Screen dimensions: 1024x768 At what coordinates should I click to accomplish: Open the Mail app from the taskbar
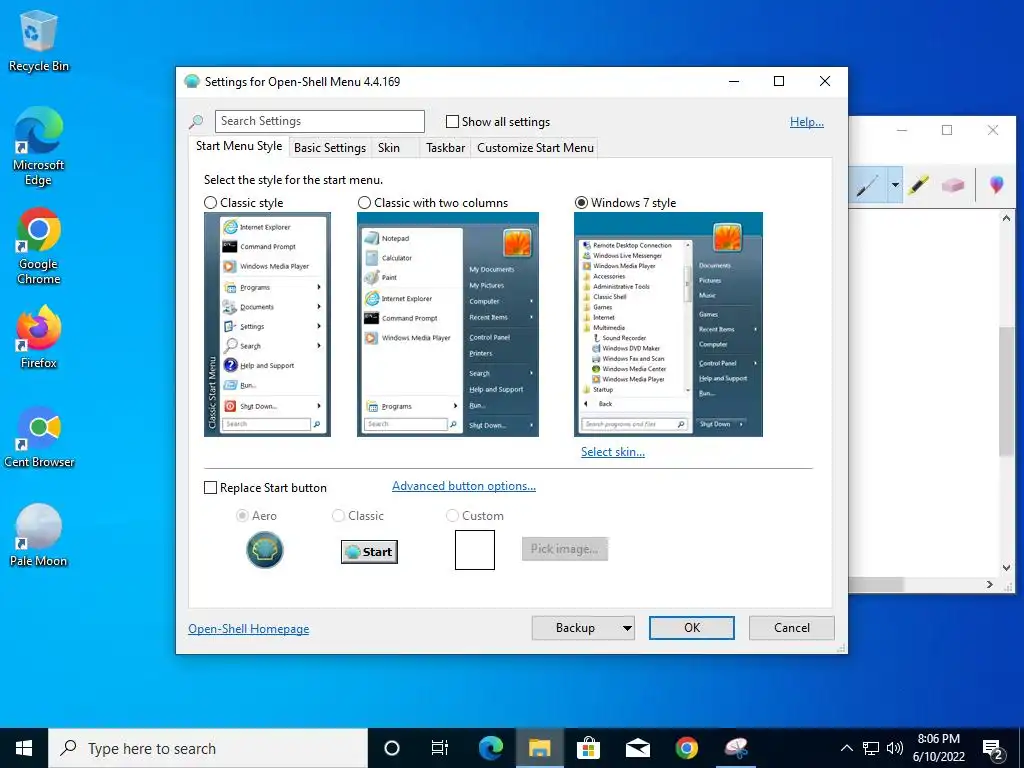click(637, 748)
